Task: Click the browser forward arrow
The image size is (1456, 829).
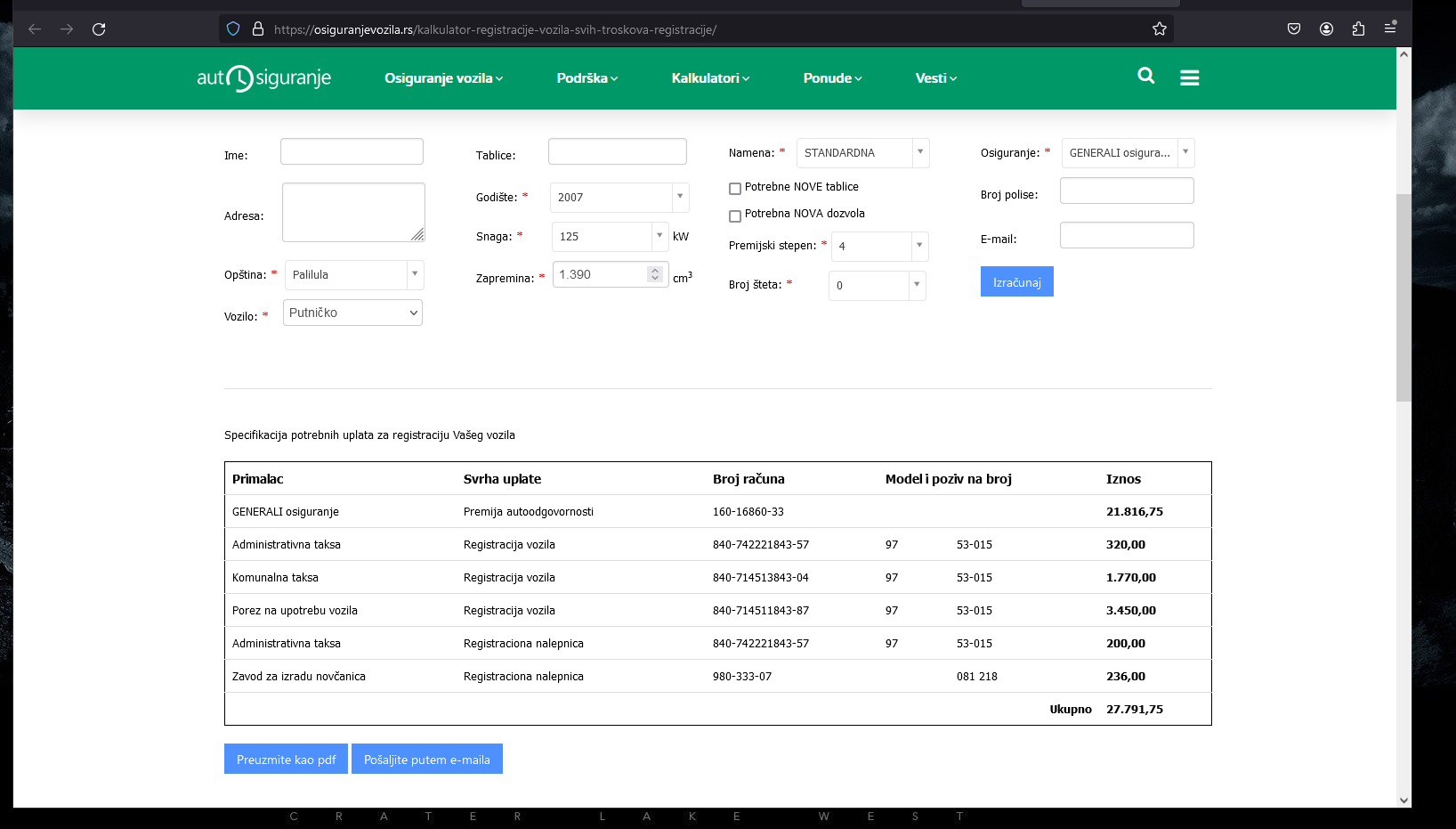Action: (67, 29)
